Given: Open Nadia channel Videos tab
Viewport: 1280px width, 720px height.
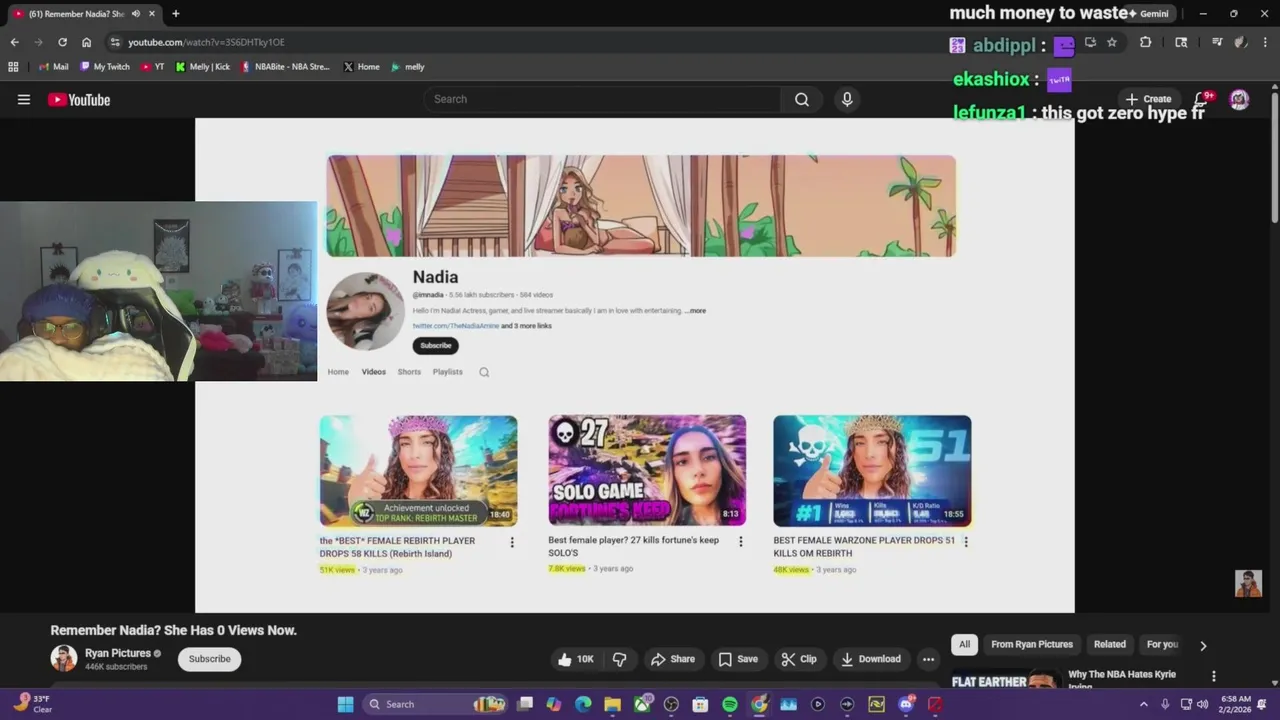Looking at the screenshot, I should (x=374, y=372).
